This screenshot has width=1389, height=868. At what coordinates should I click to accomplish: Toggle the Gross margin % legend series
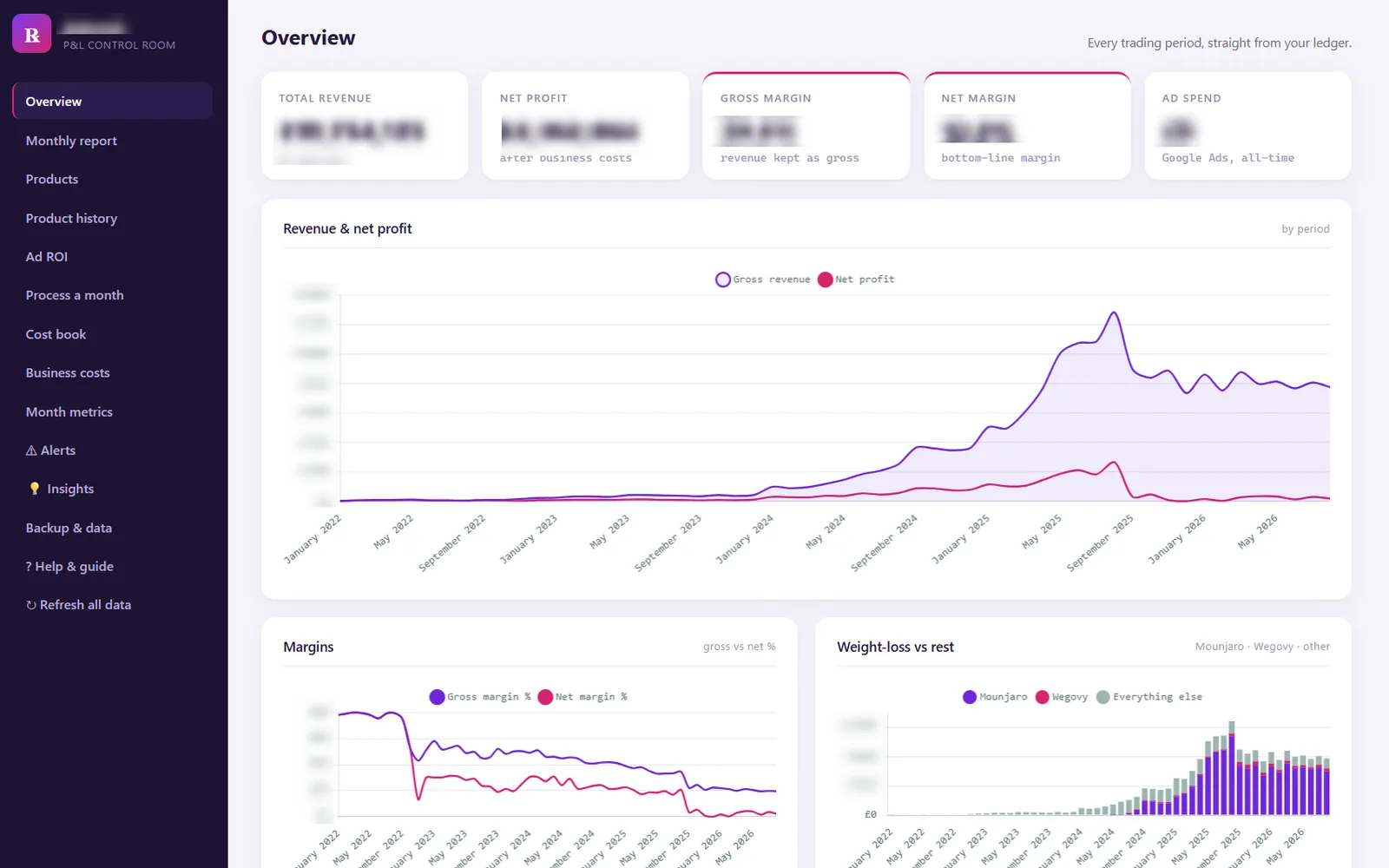[x=480, y=697]
